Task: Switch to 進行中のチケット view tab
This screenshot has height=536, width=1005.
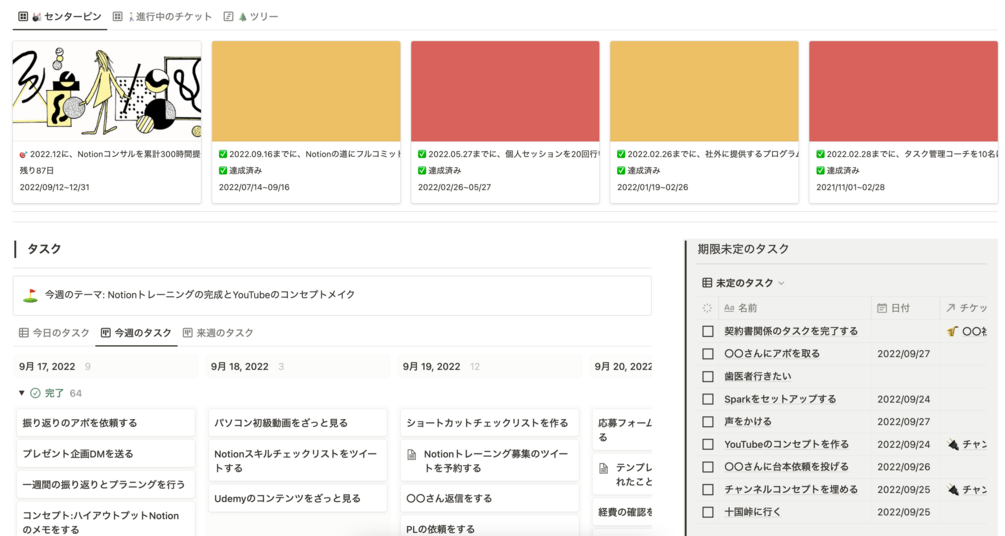Action: [162, 17]
